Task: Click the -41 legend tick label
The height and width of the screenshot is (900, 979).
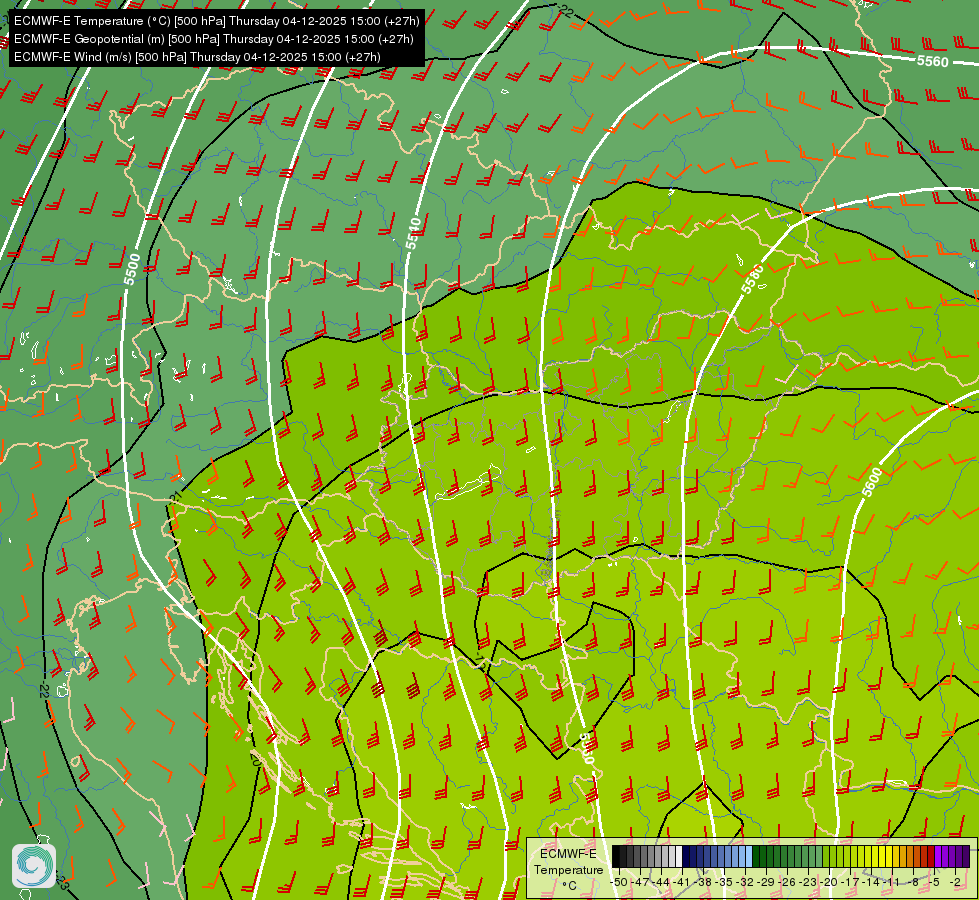Action: (x=681, y=883)
